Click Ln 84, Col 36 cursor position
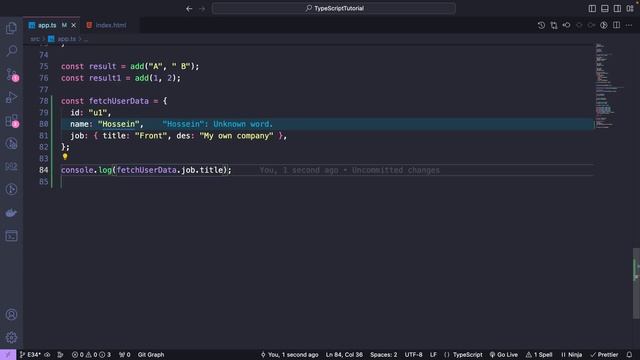Screen dimensions: 640x360 (344, 355)
